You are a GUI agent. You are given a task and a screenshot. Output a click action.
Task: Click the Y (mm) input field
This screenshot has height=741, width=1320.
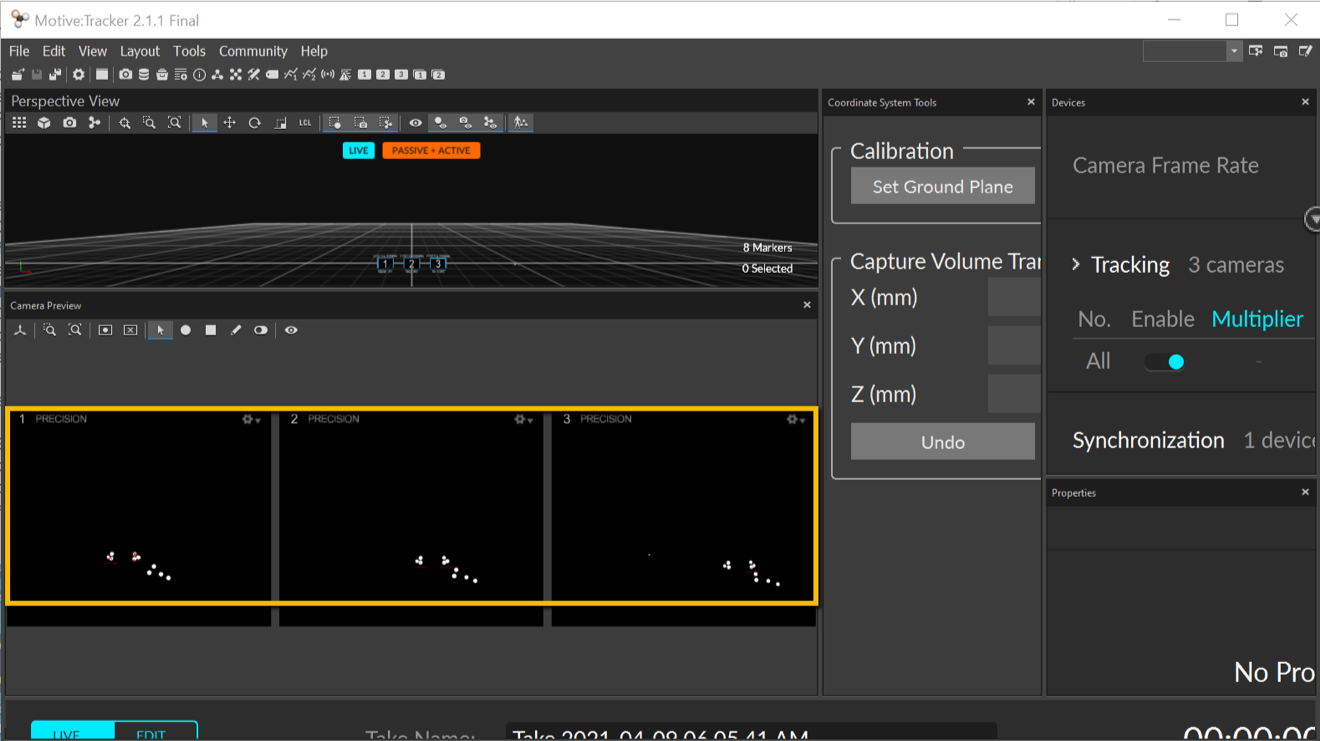[1013, 345]
